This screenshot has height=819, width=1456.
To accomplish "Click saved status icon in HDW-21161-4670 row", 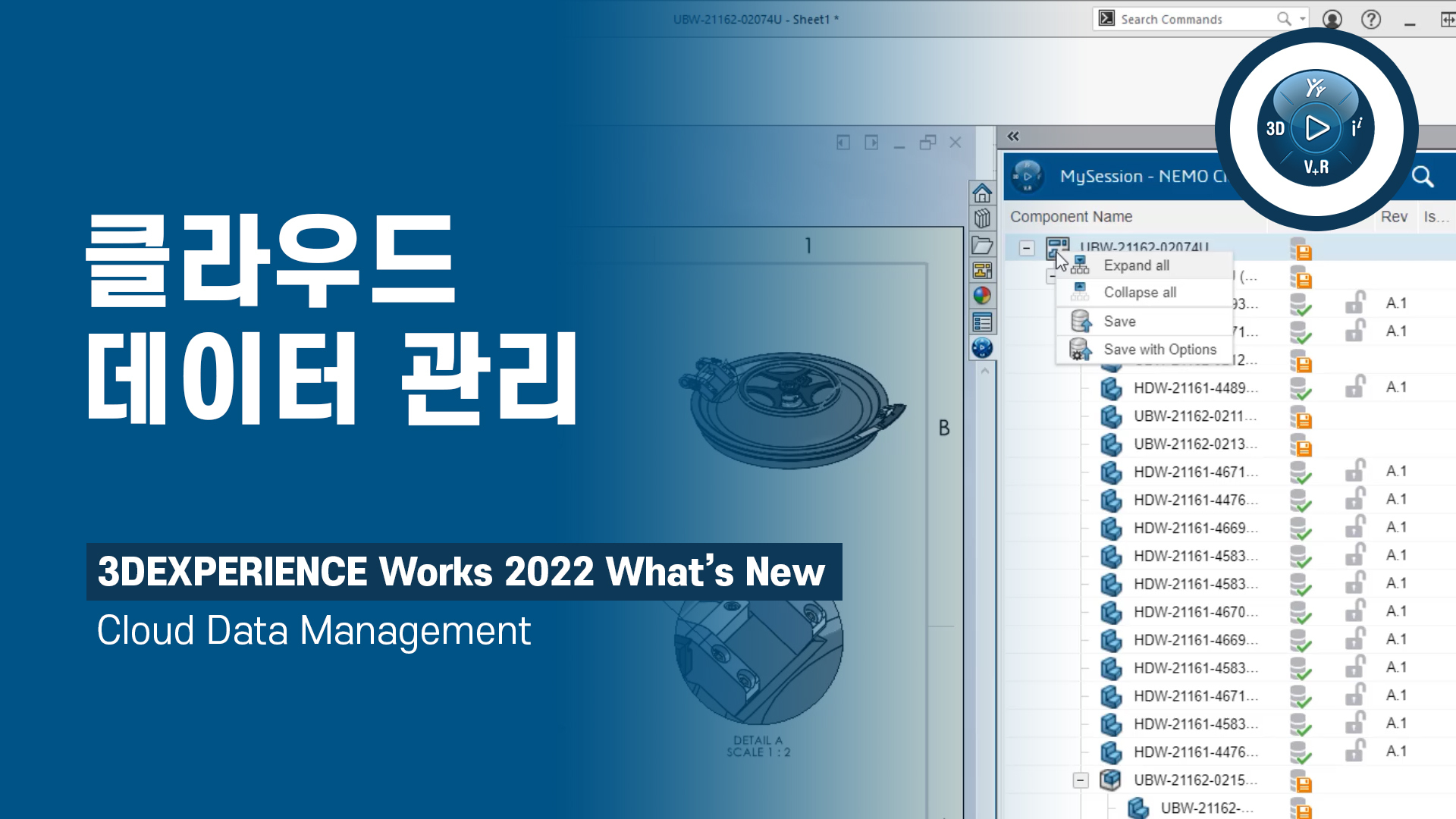I will tap(1301, 613).
